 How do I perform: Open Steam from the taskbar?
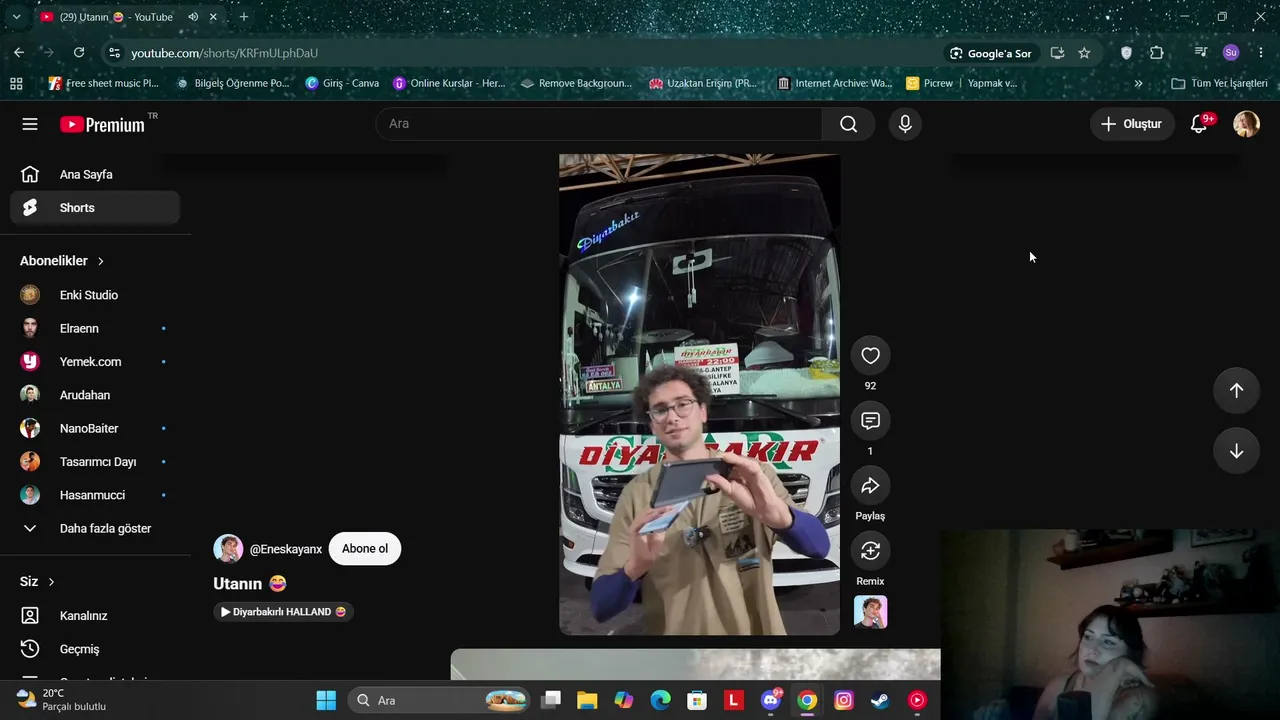point(880,700)
